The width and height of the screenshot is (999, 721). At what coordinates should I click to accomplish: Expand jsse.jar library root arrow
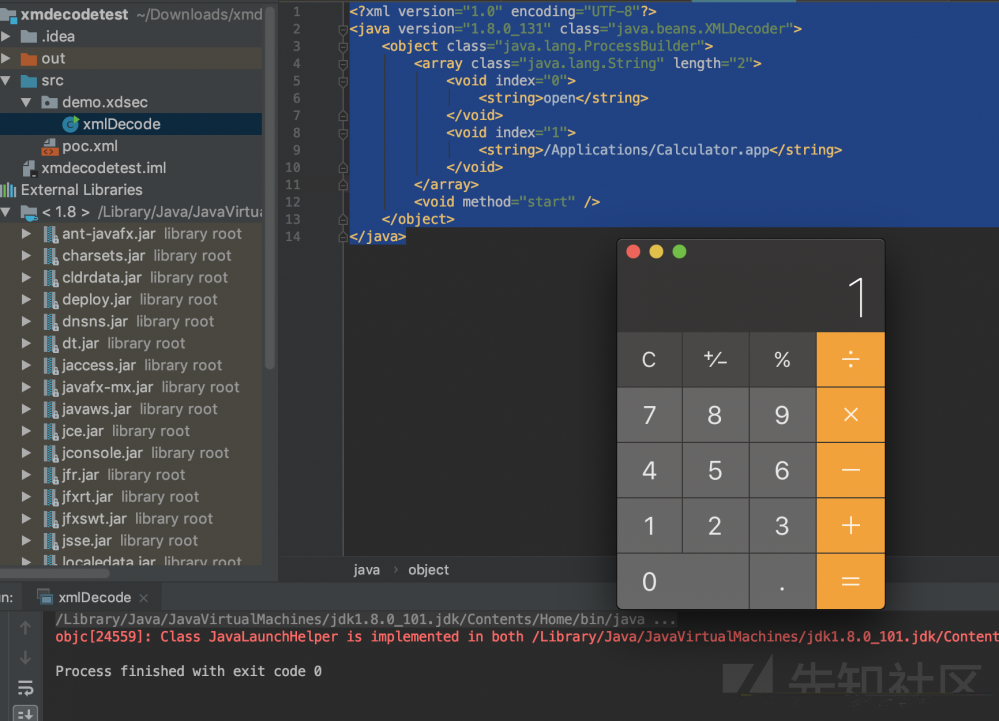click(x=26, y=540)
